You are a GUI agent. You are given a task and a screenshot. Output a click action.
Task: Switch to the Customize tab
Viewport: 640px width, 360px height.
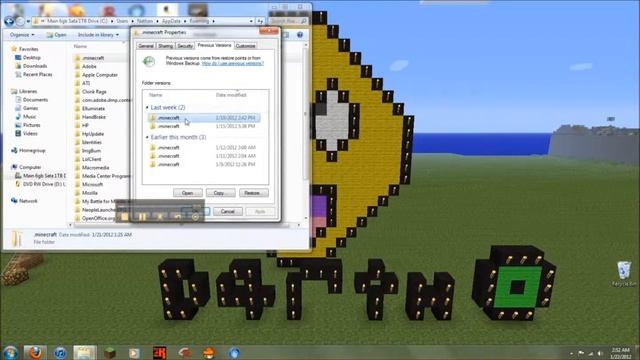pyautogui.click(x=246, y=46)
